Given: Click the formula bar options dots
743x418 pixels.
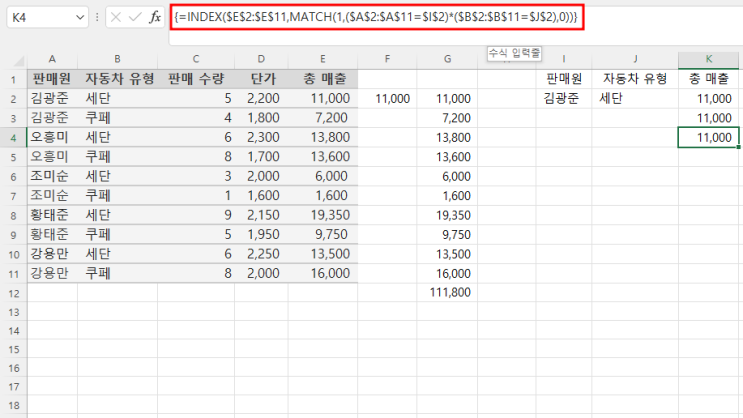Looking at the screenshot, I should (x=97, y=18).
